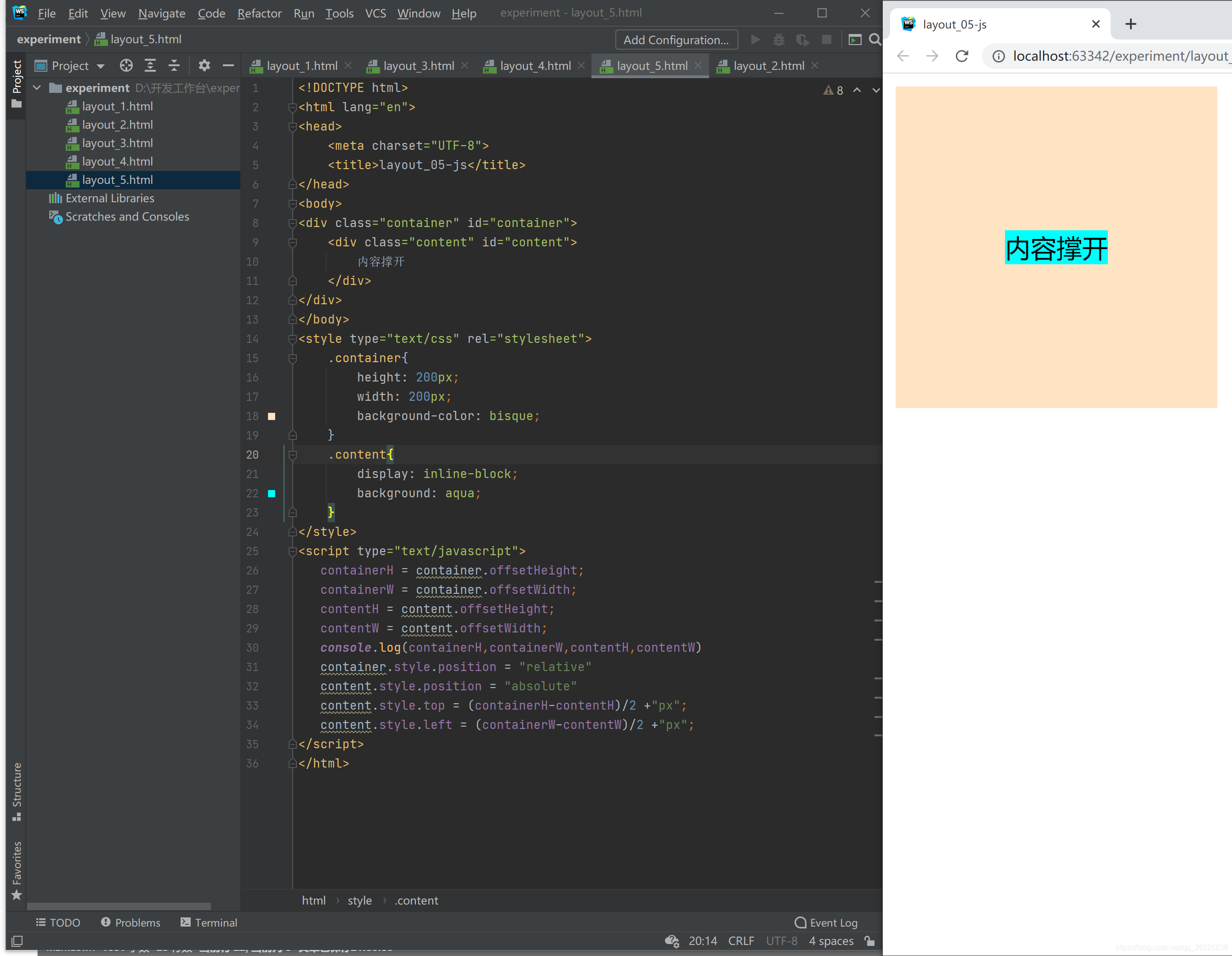The width and height of the screenshot is (1232, 956).
Task: Hide the Project panel with minus icon
Action: [x=228, y=65]
